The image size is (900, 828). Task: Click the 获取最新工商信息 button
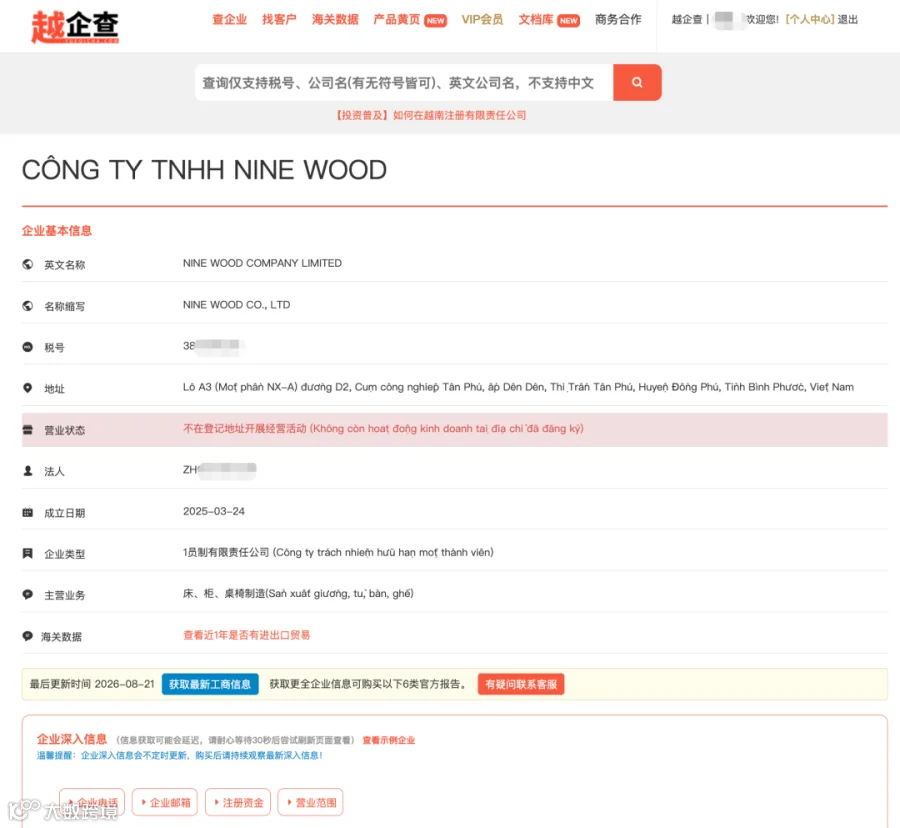pyautogui.click(x=210, y=684)
